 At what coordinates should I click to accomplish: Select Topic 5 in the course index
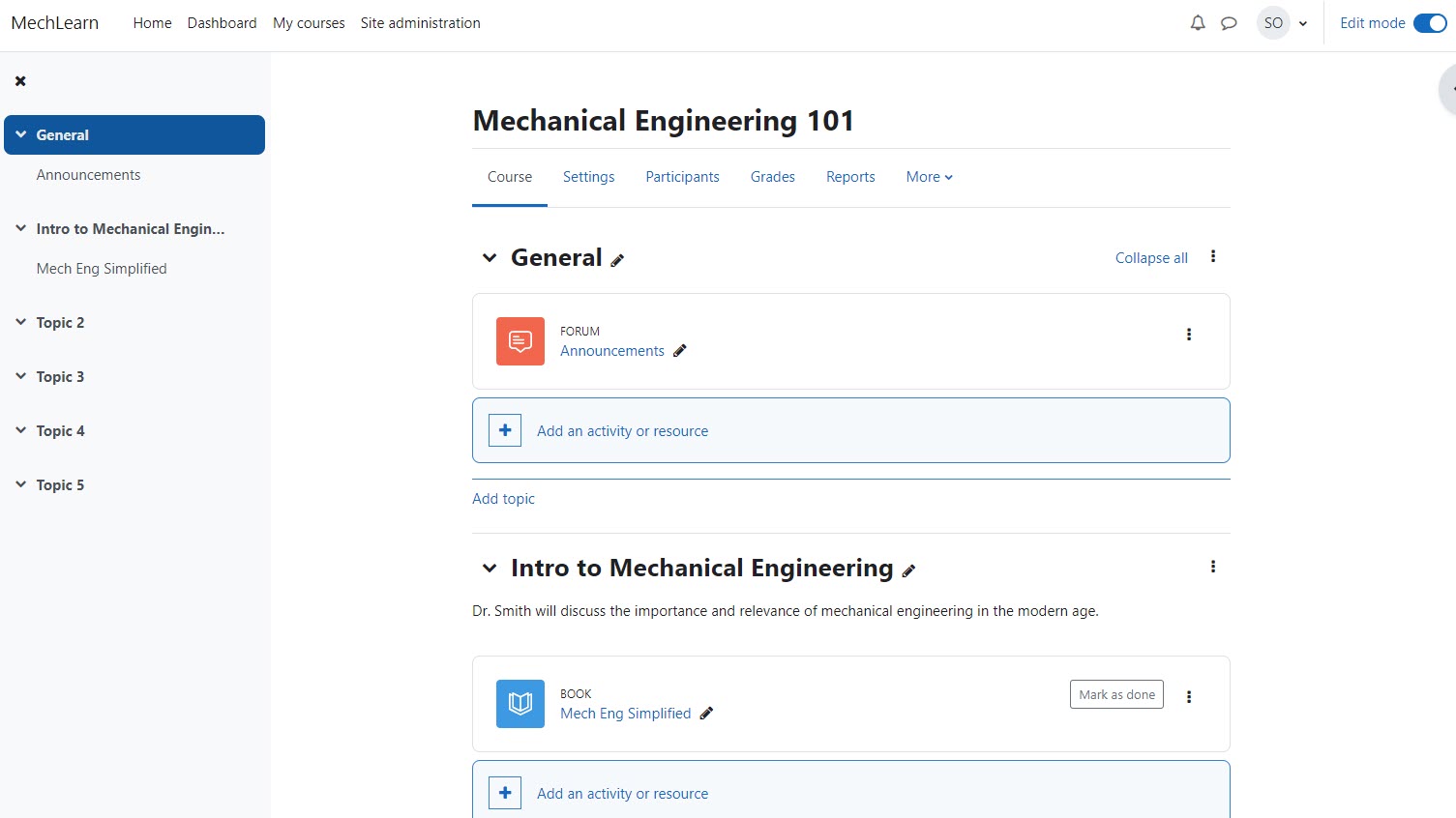coord(60,485)
